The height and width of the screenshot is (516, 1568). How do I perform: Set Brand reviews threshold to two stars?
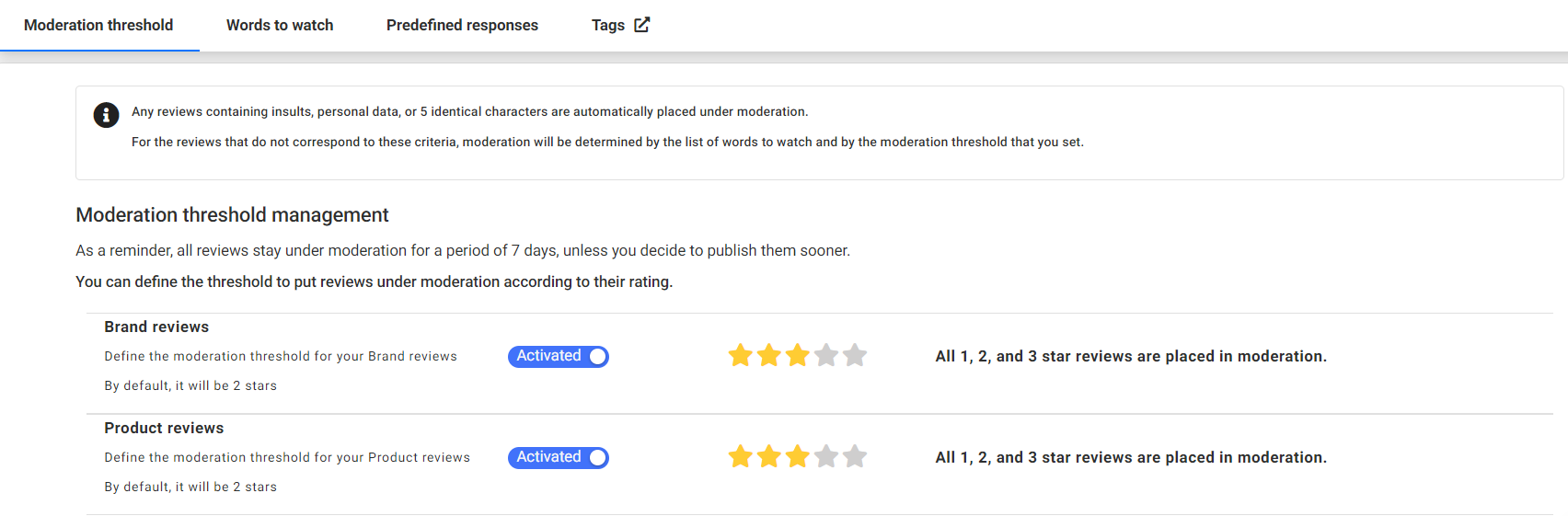tap(769, 356)
